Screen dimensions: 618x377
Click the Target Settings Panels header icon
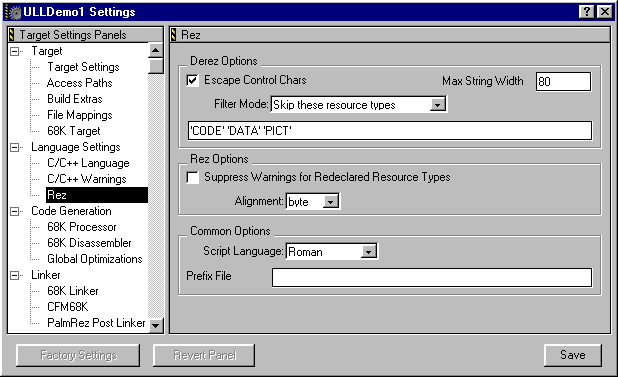[12, 35]
